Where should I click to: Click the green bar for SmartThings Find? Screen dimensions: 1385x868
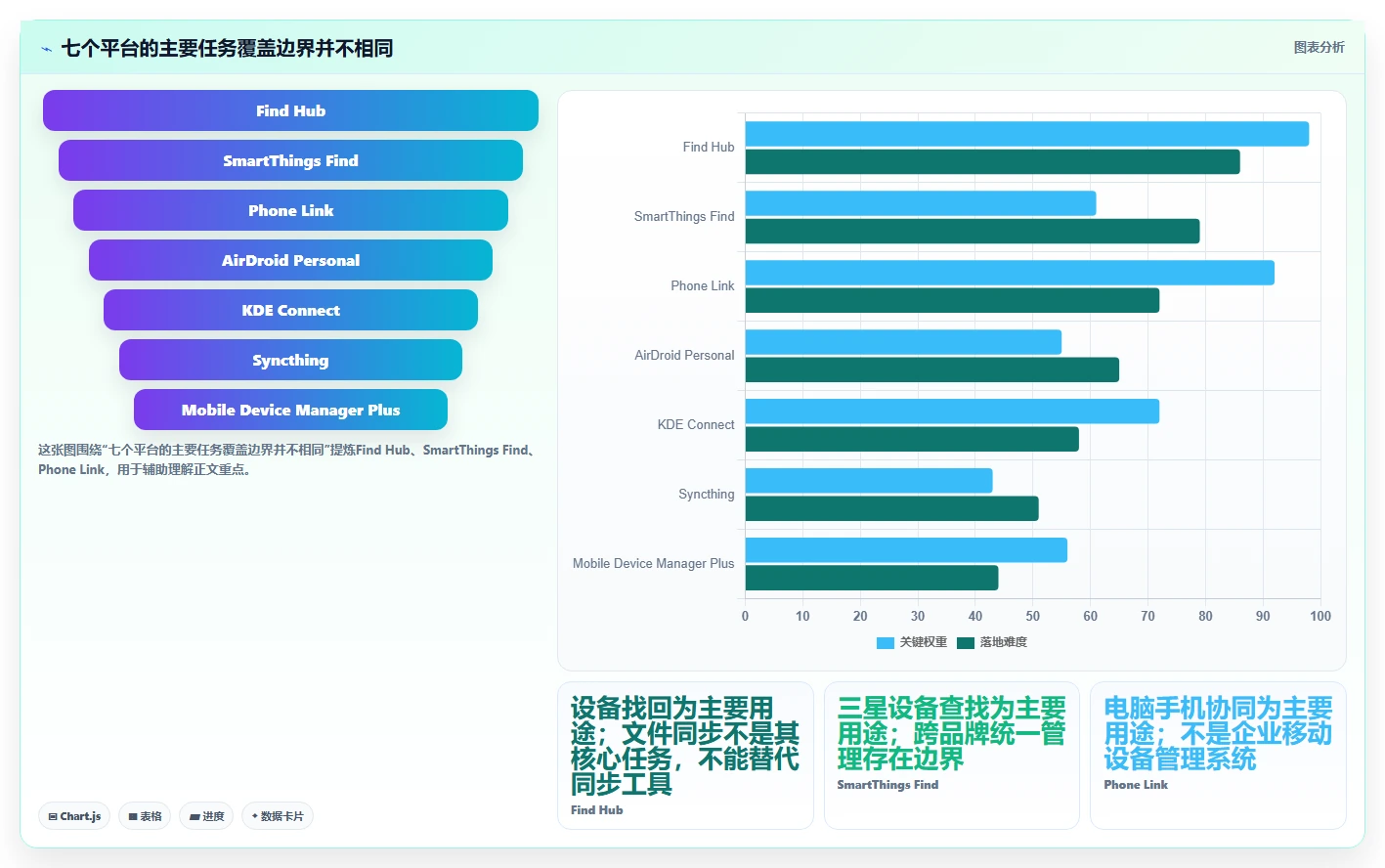coord(973,232)
